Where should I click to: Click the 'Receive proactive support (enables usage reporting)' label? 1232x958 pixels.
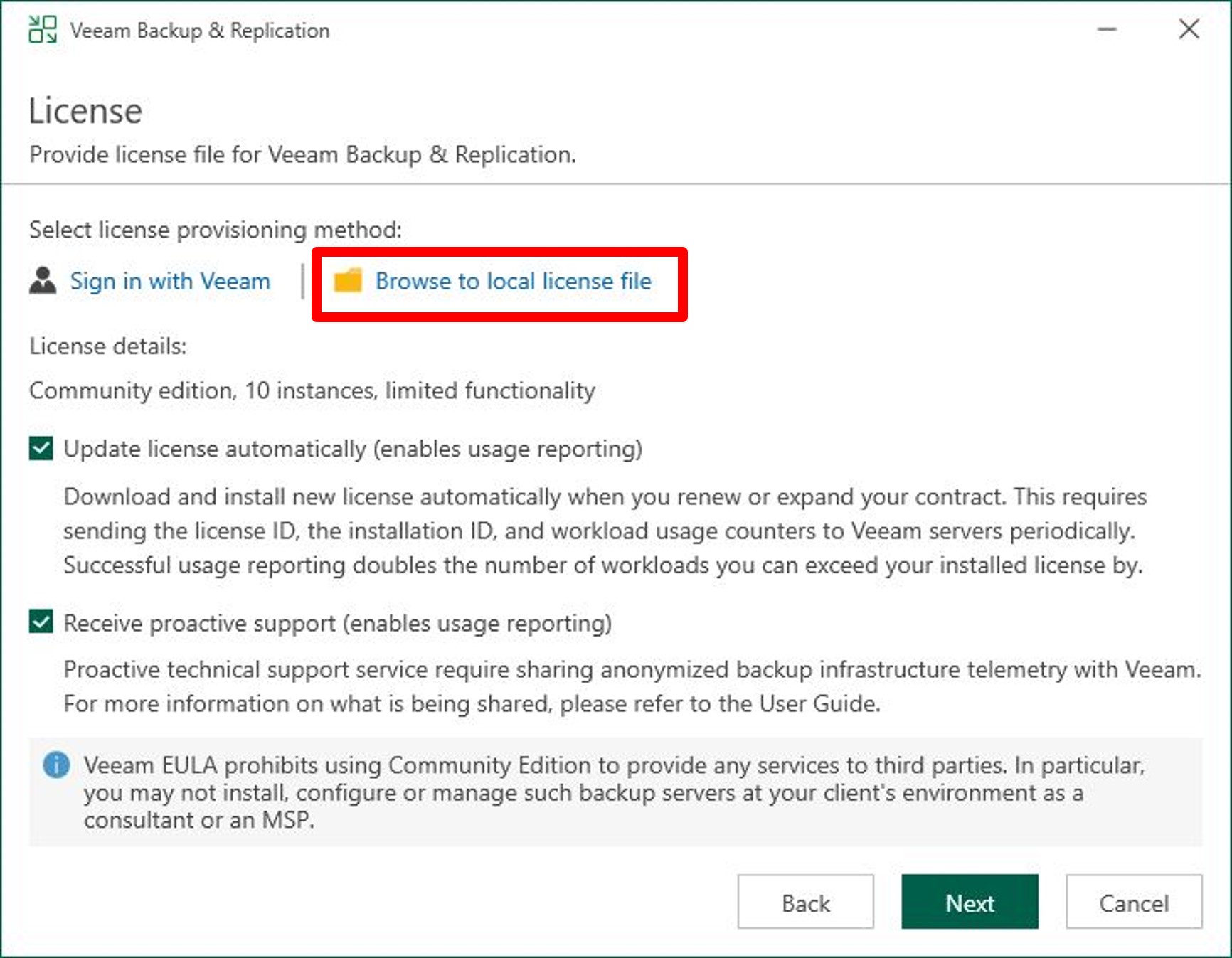[338, 624]
